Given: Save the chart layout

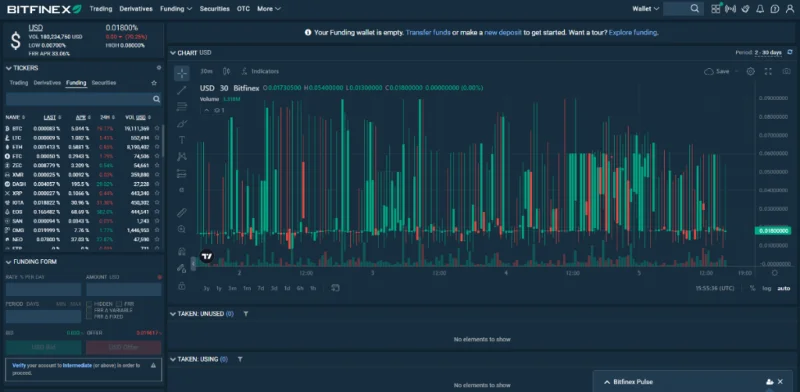Looking at the screenshot, I should 717,71.
